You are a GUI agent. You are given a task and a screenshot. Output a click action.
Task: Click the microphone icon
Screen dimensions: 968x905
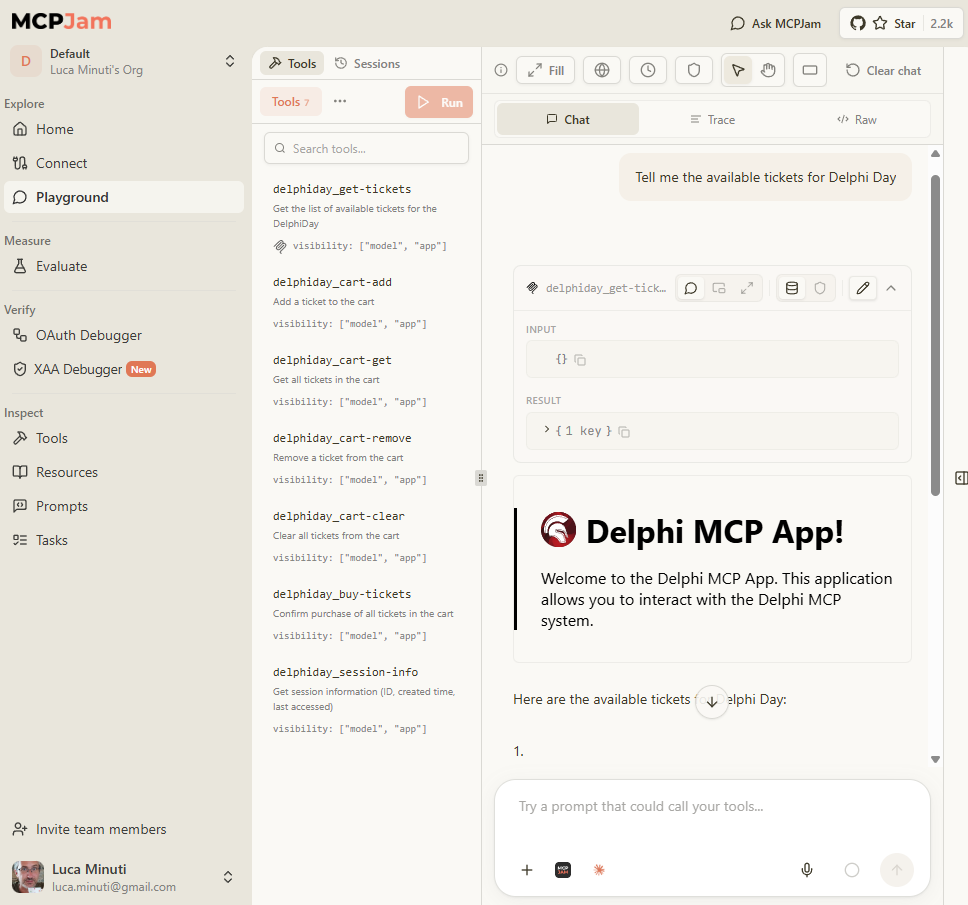[x=807, y=870]
